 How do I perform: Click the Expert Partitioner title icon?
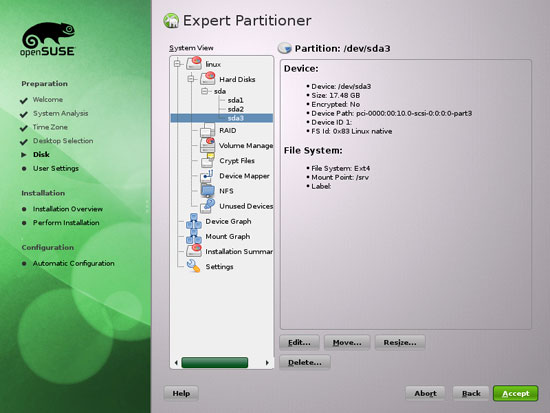[x=171, y=20]
